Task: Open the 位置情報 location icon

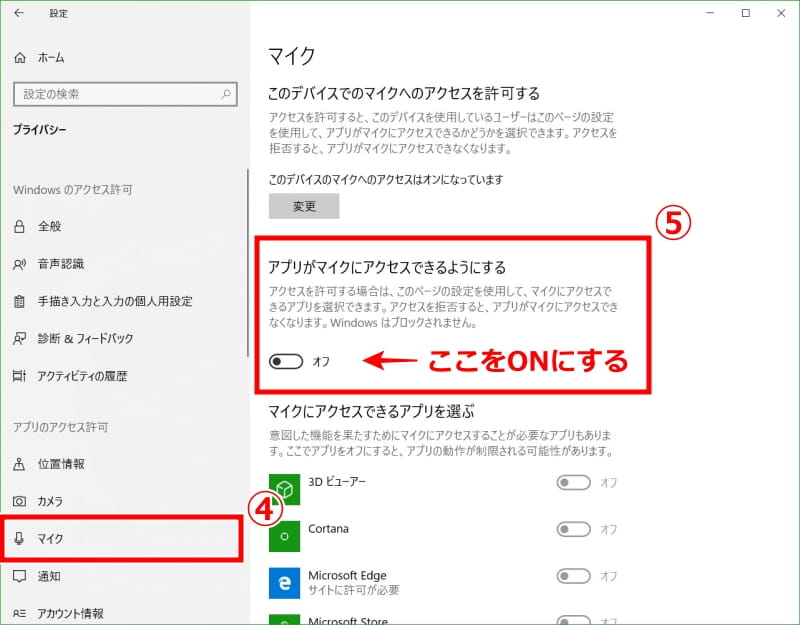Action: 19,464
